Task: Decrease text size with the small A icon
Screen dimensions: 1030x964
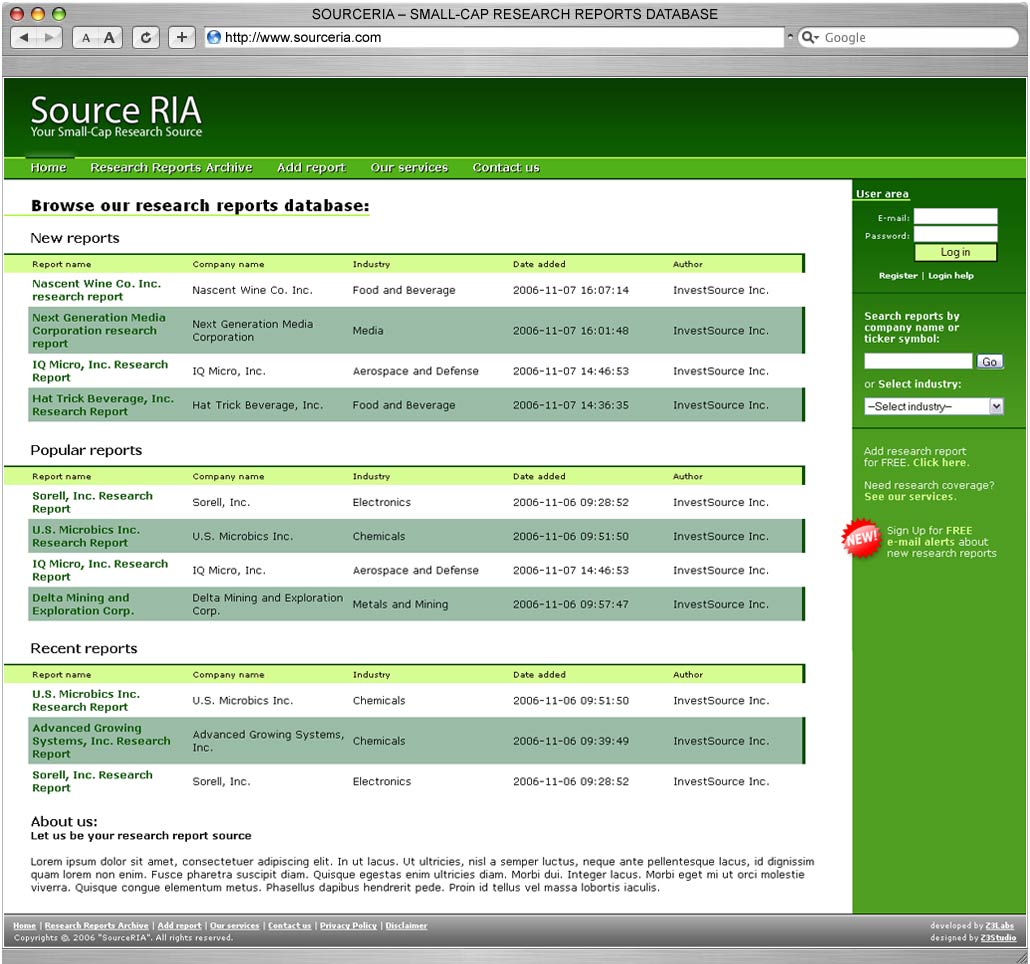Action: (x=86, y=37)
